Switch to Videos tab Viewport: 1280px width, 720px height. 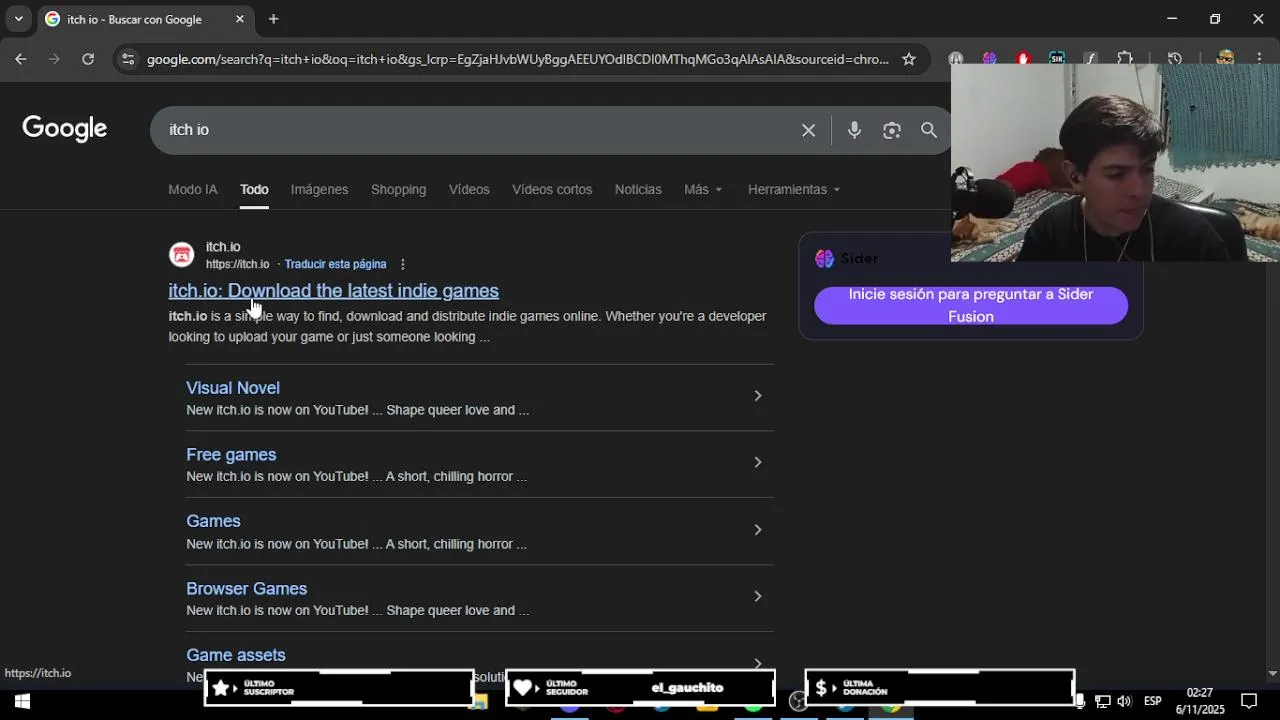(x=469, y=189)
